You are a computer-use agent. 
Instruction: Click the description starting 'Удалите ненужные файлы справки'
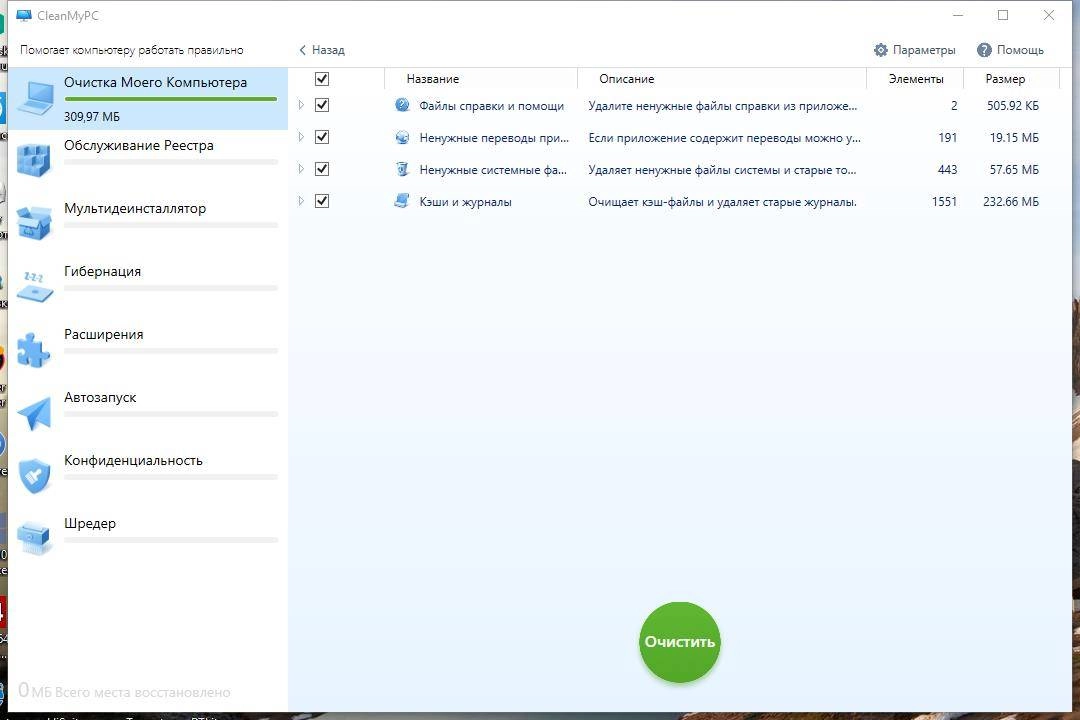(x=723, y=105)
